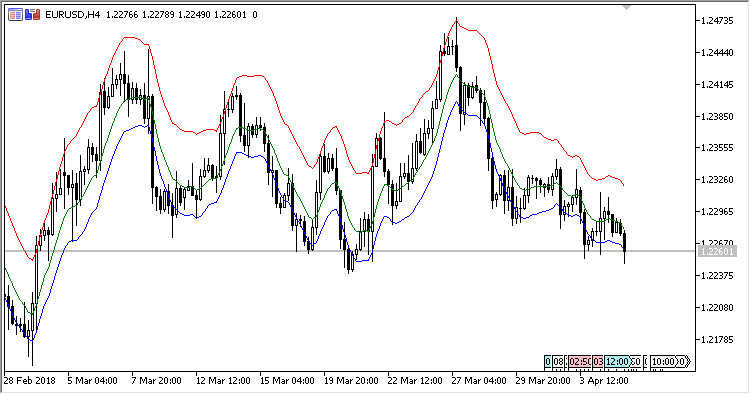Click the 22 Mar 12:00 time label
The width and height of the screenshot is (750, 394).
point(415,381)
